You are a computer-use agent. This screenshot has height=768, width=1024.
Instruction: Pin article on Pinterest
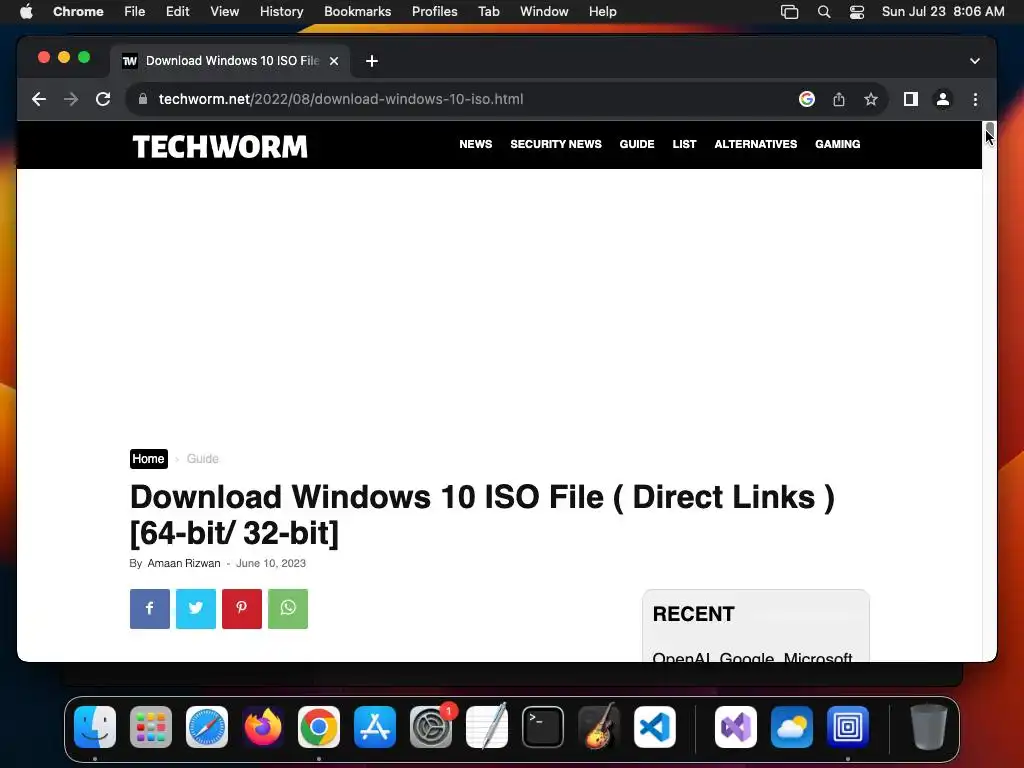click(x=242, y=609)
